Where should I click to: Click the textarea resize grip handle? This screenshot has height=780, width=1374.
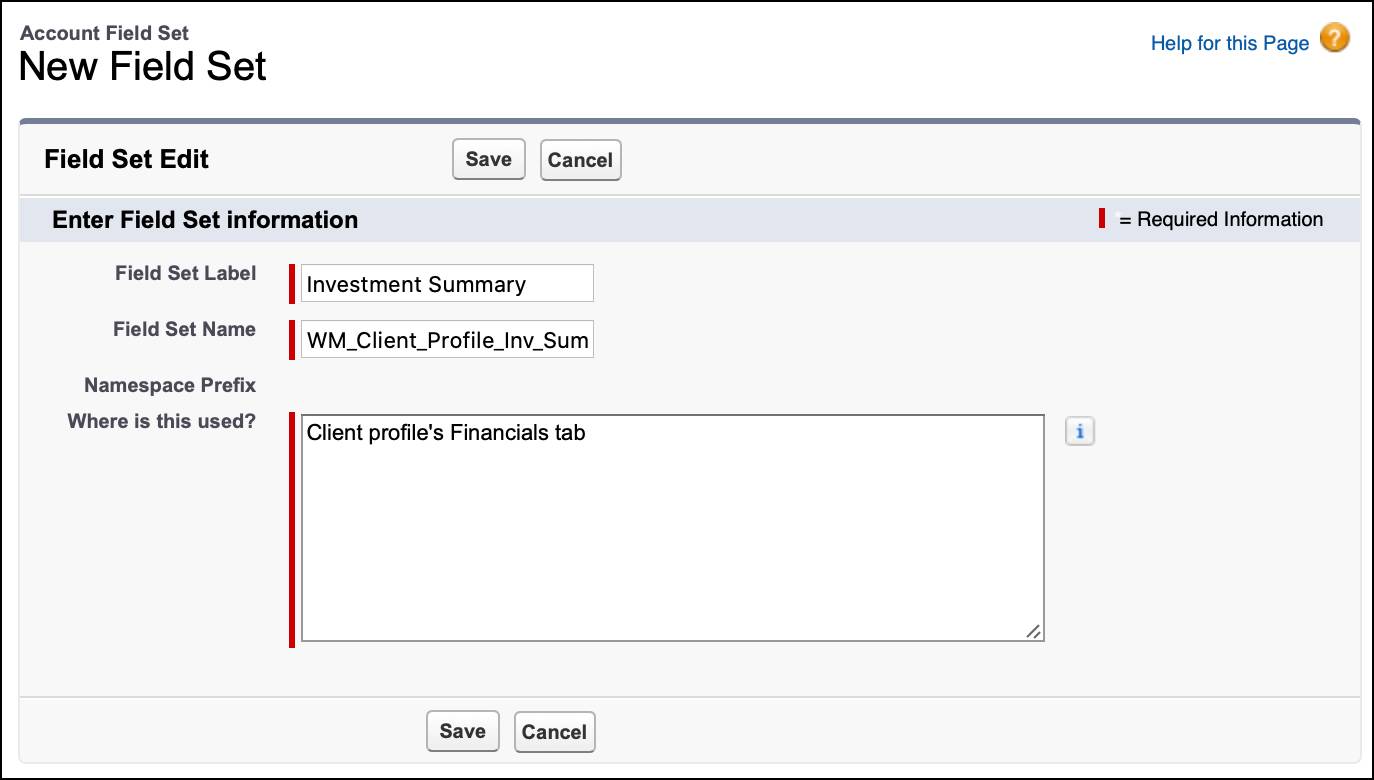coord(1034,631)
